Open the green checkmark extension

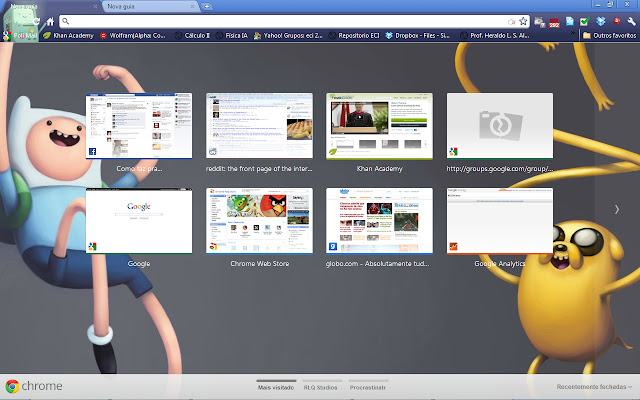click(x=584, y=22)
